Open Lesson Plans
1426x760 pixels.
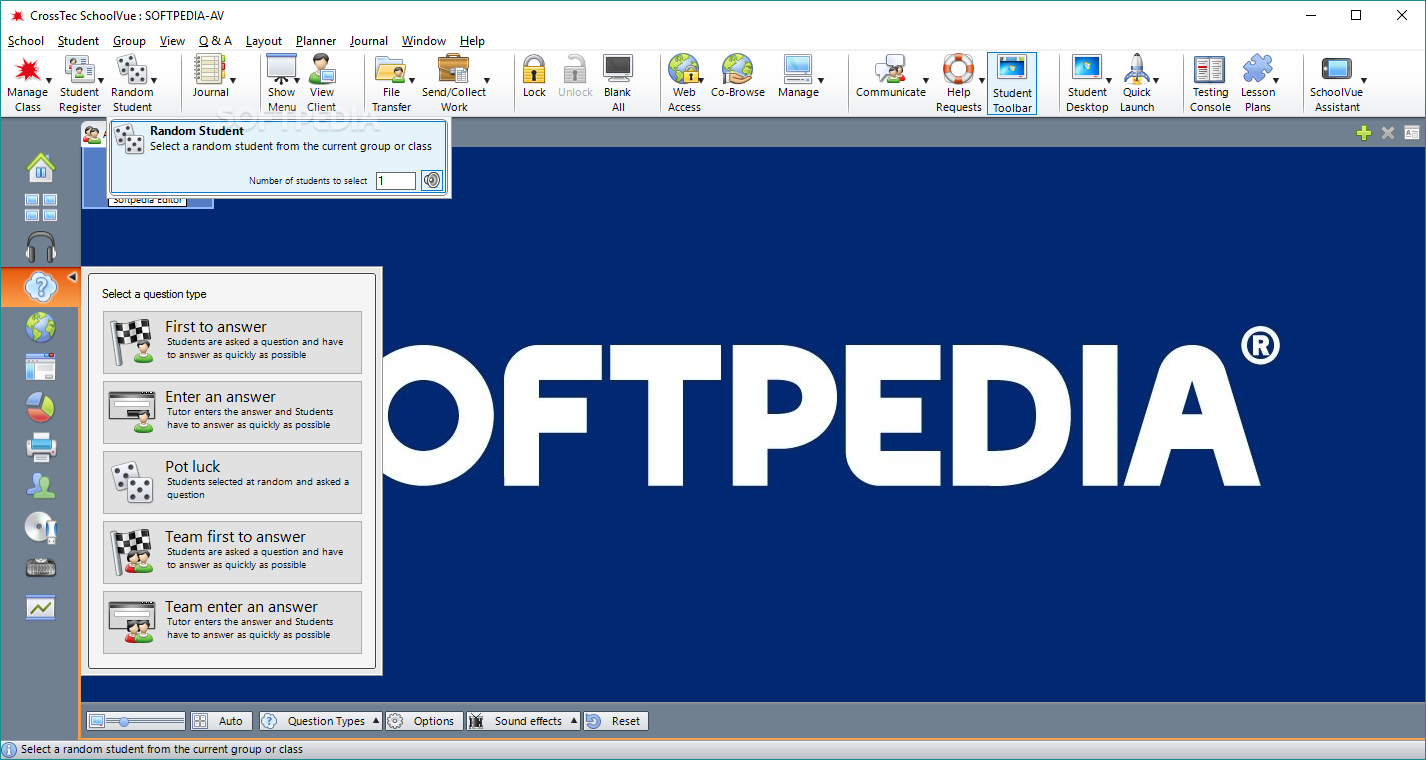[x=1258, y=84]
